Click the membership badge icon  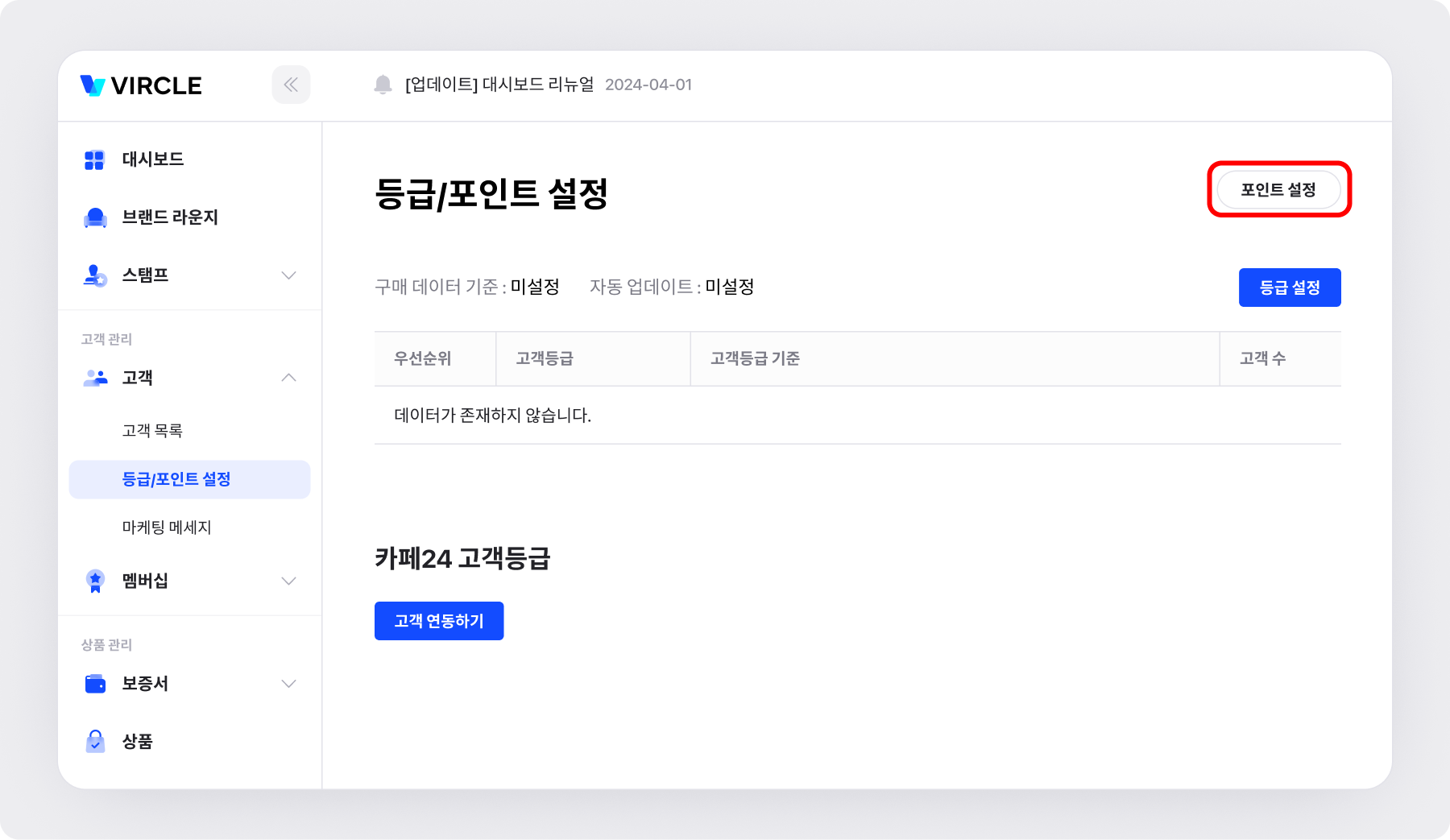tap(95, 581)
